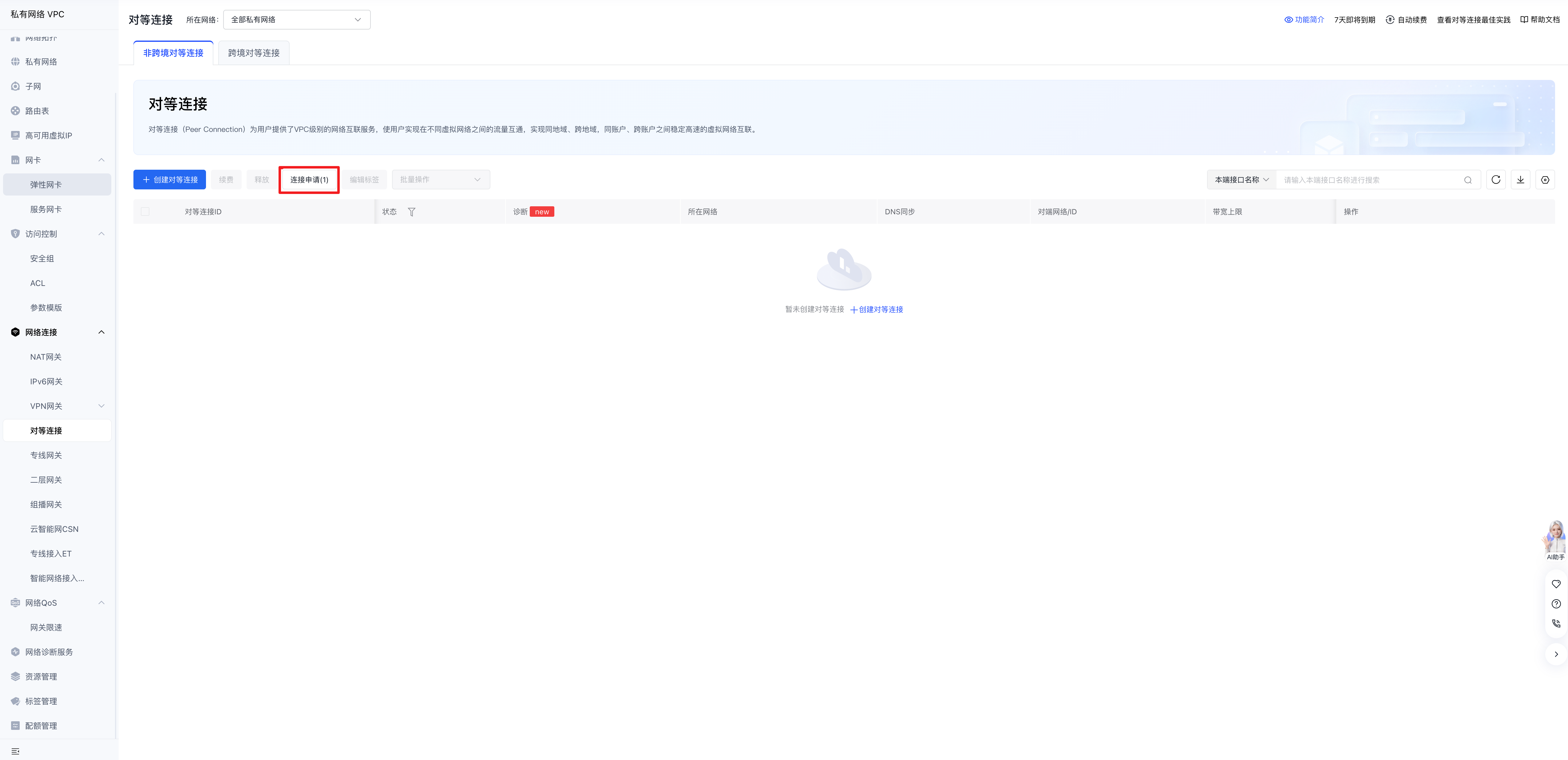1568x760 pixels.
Task: Switch to 非跨境对等连接 tab
Action: pyautogui.click(x=173, y=53)
